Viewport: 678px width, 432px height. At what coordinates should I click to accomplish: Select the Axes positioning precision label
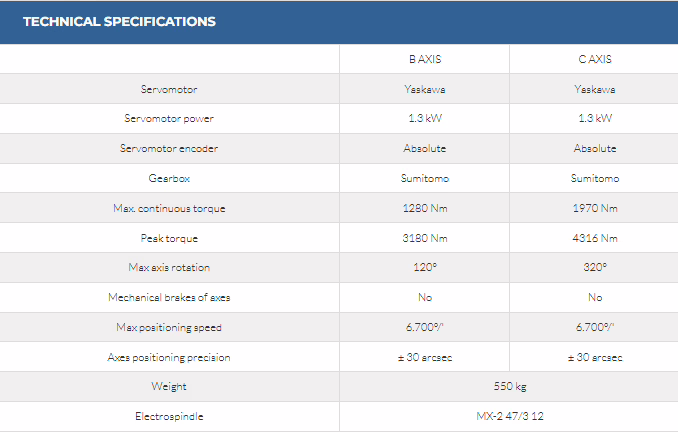pos(169,357)
